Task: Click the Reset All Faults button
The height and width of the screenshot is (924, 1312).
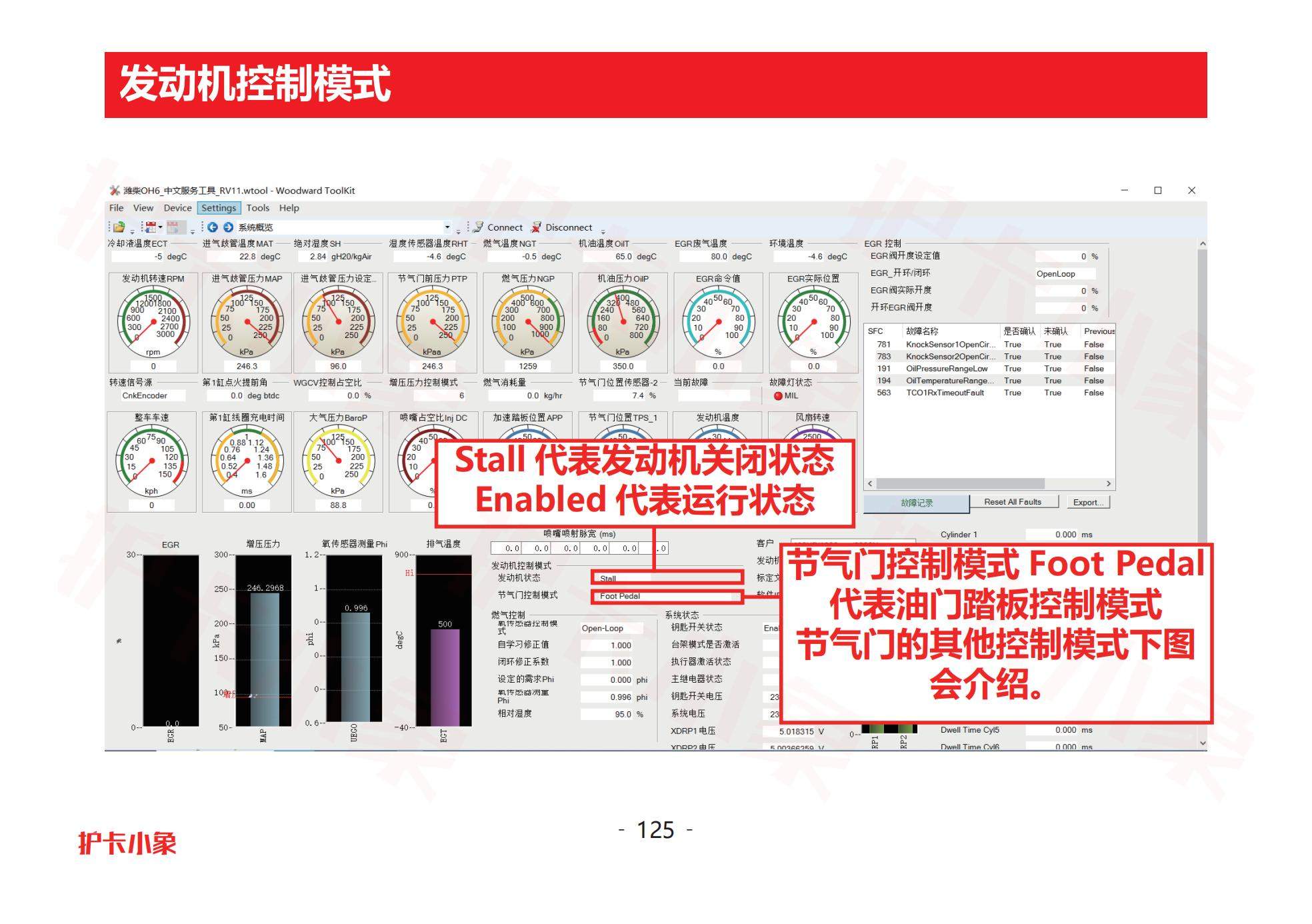Action: pyautogui.click(x=1012, y=502)
